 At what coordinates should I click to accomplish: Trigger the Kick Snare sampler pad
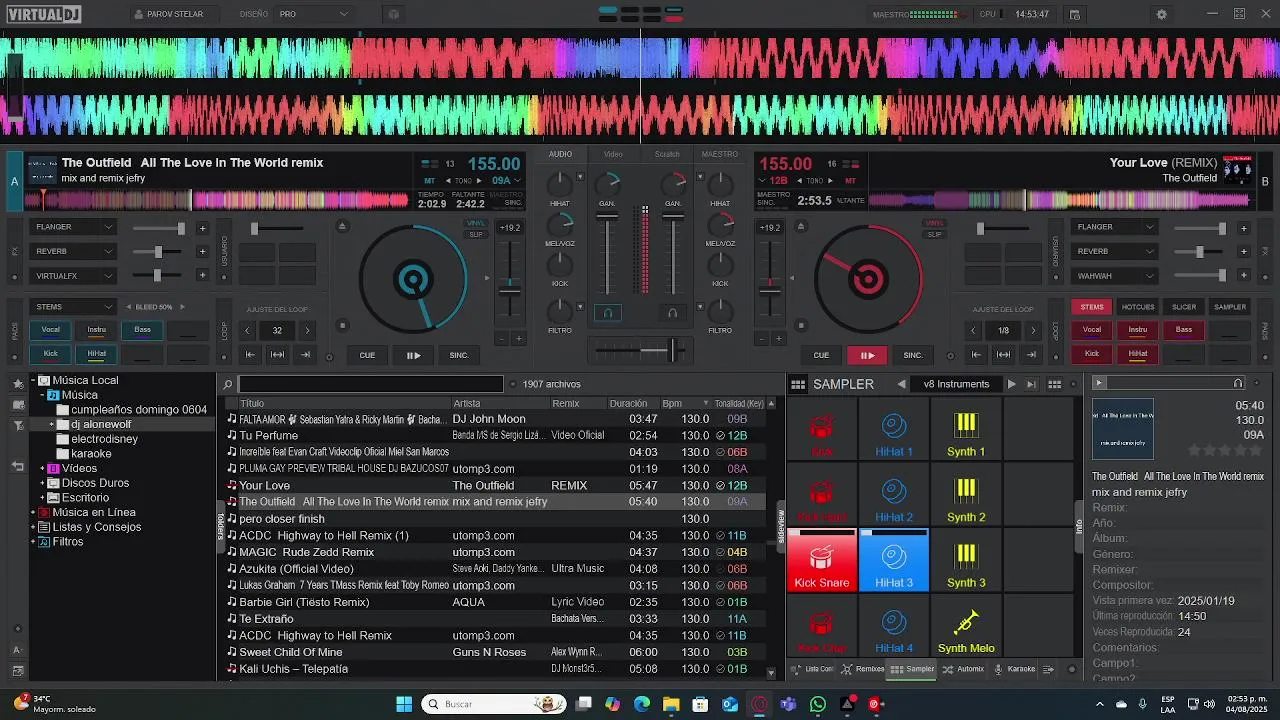tap(821, 561)
